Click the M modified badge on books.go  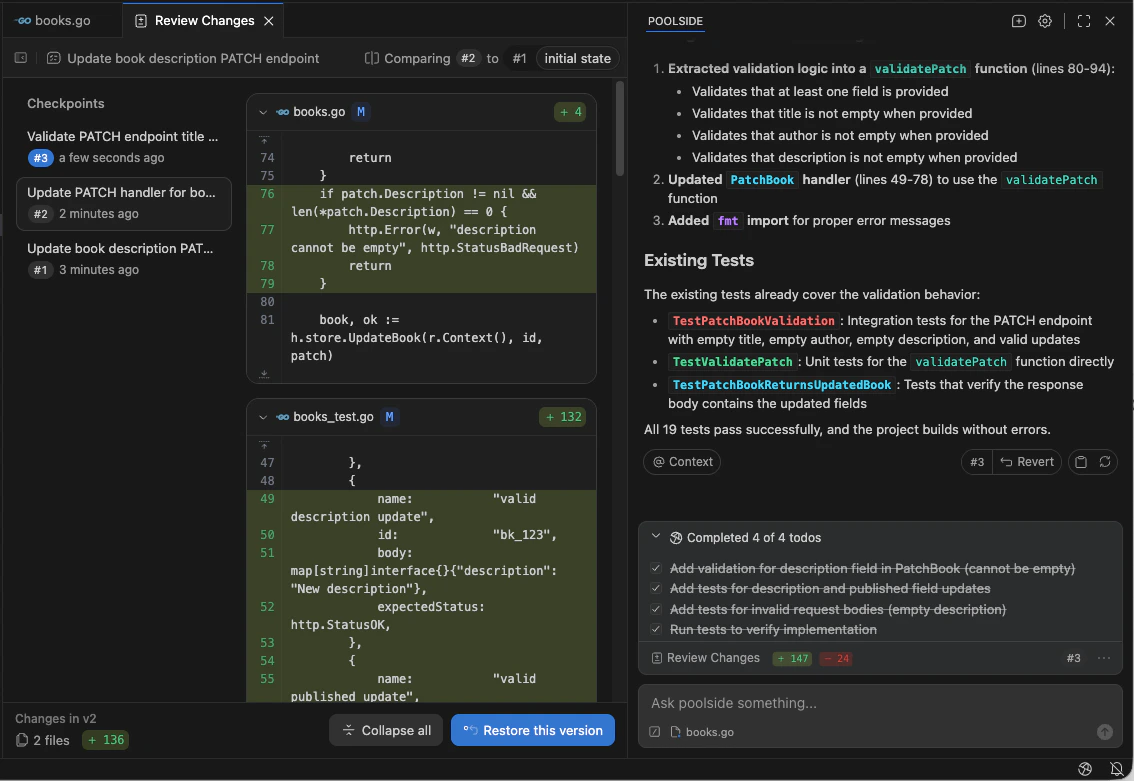(x=361, y=112)
